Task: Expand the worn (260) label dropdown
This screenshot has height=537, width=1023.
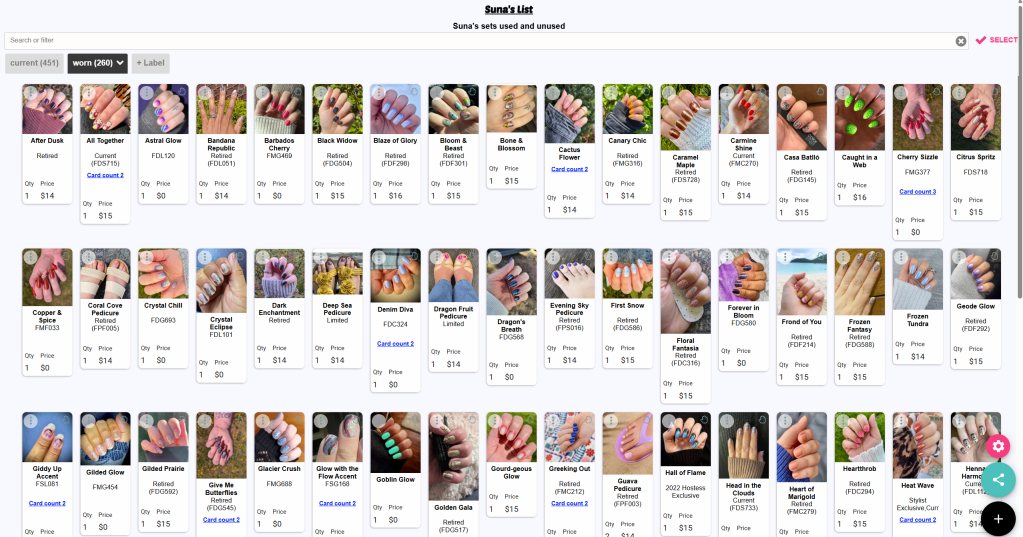Action: click(98, 63)
